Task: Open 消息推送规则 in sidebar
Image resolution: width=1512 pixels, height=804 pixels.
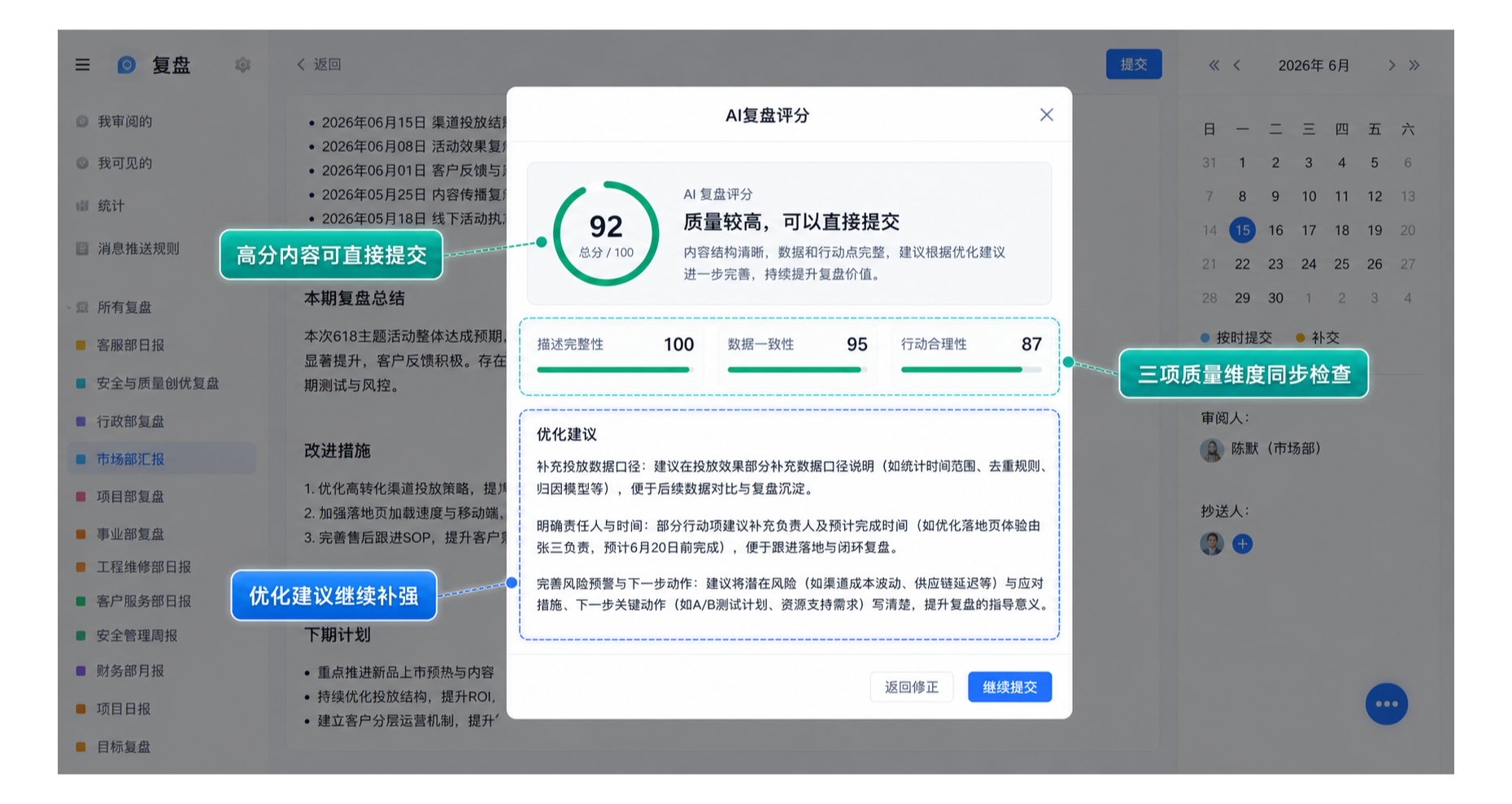Action: (138, 249)
